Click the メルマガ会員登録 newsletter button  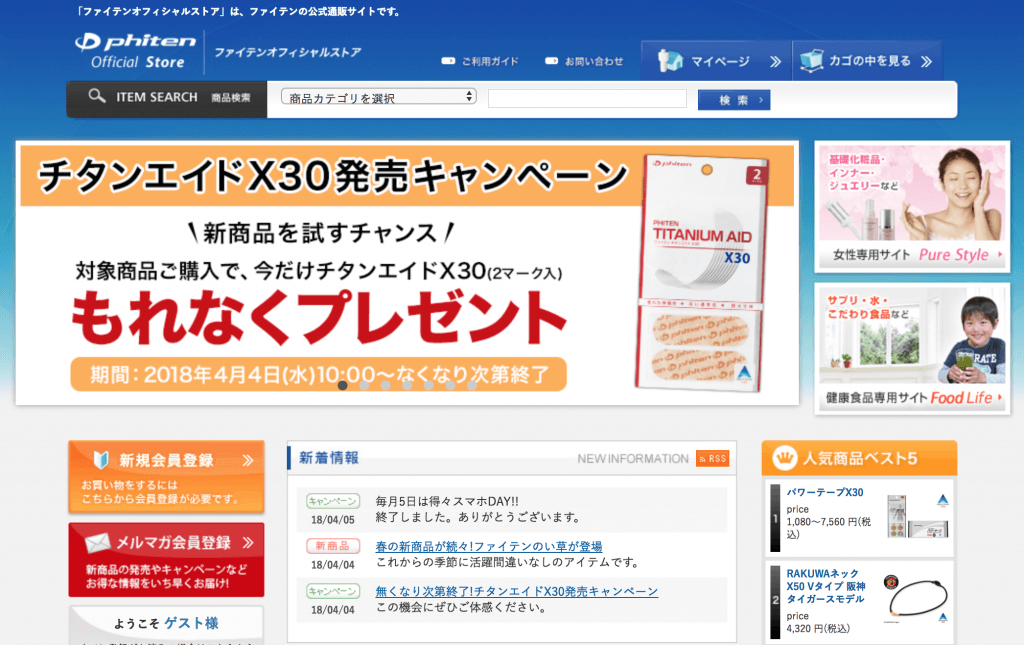(167, 559)
